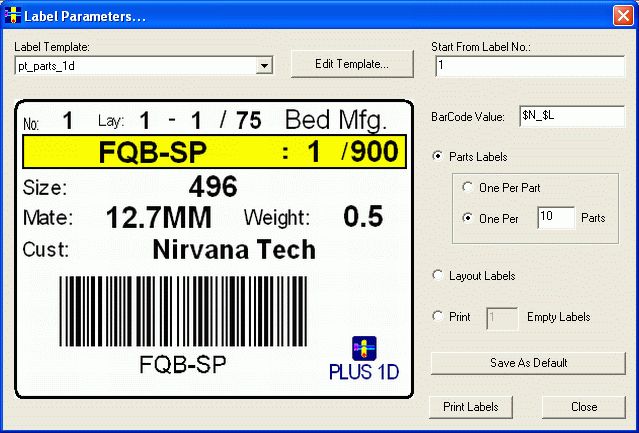Screen dimensions: 639x433
Task: Click the Edit Template... button
Action: pyautogui.click(x=352, y=64)
